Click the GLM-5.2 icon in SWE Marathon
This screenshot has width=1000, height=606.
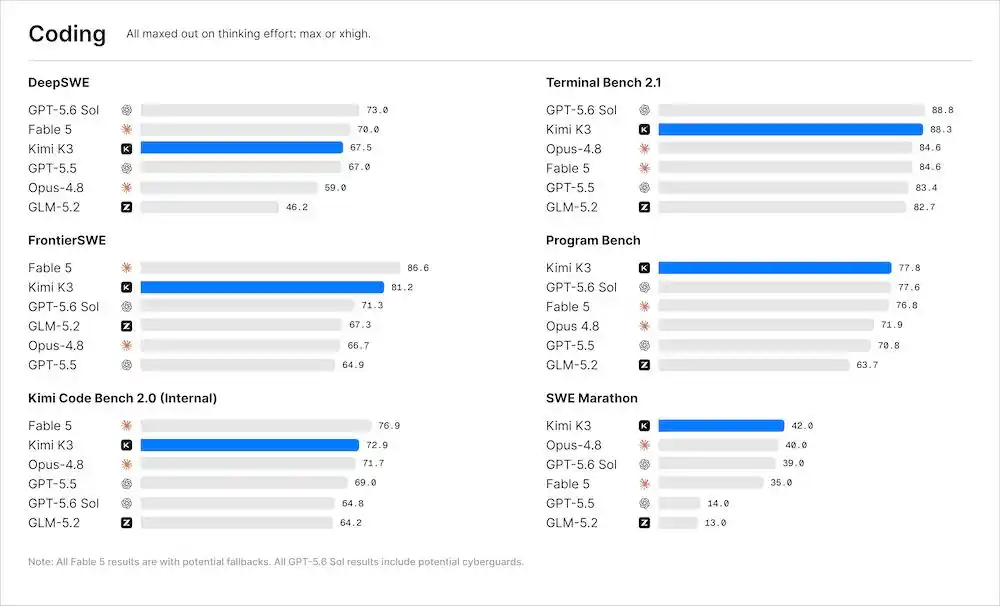(x=644, y=522)
